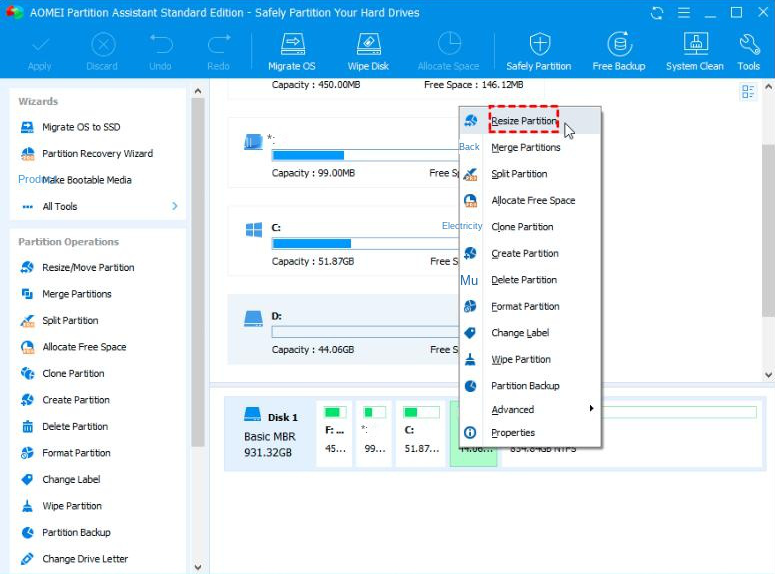Click Properties in the context menu

pos(513,433)
